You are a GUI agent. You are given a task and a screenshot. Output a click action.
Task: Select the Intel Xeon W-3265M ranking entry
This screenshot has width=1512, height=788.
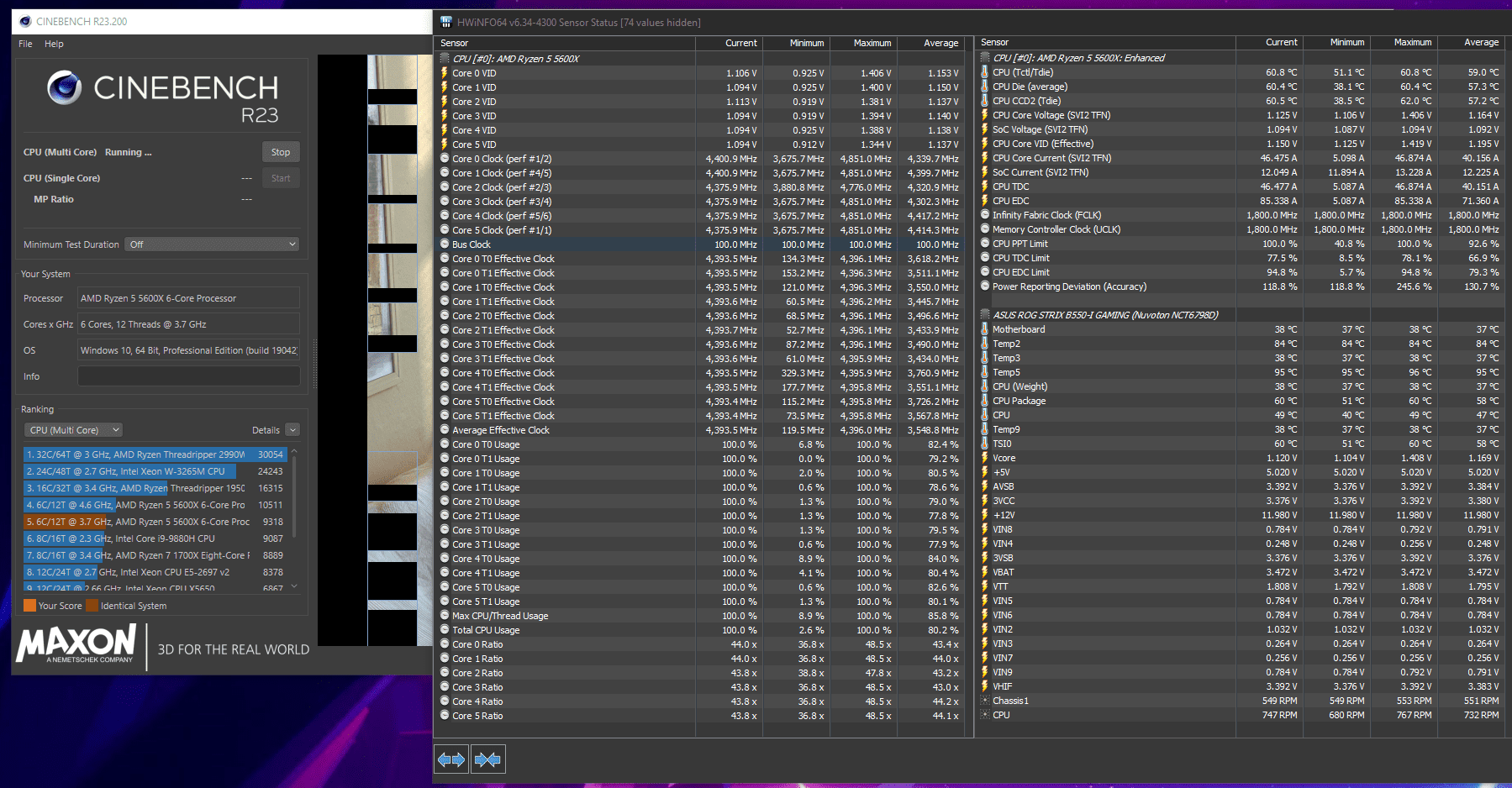(155, 471)
